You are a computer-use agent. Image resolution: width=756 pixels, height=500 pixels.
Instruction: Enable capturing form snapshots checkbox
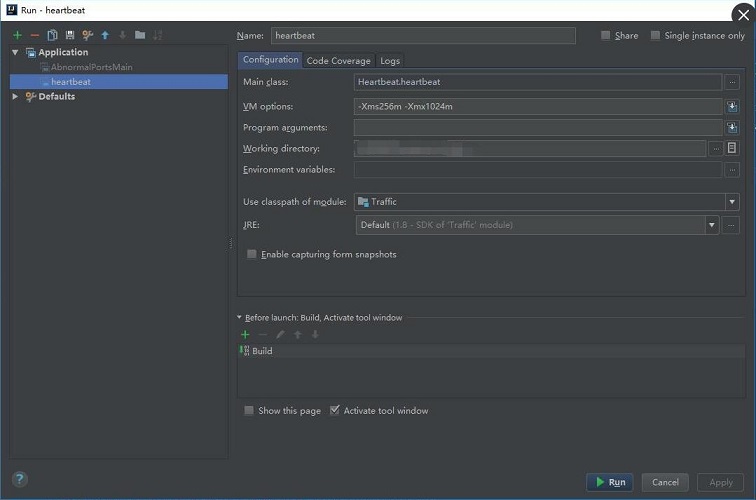[252, 254]
